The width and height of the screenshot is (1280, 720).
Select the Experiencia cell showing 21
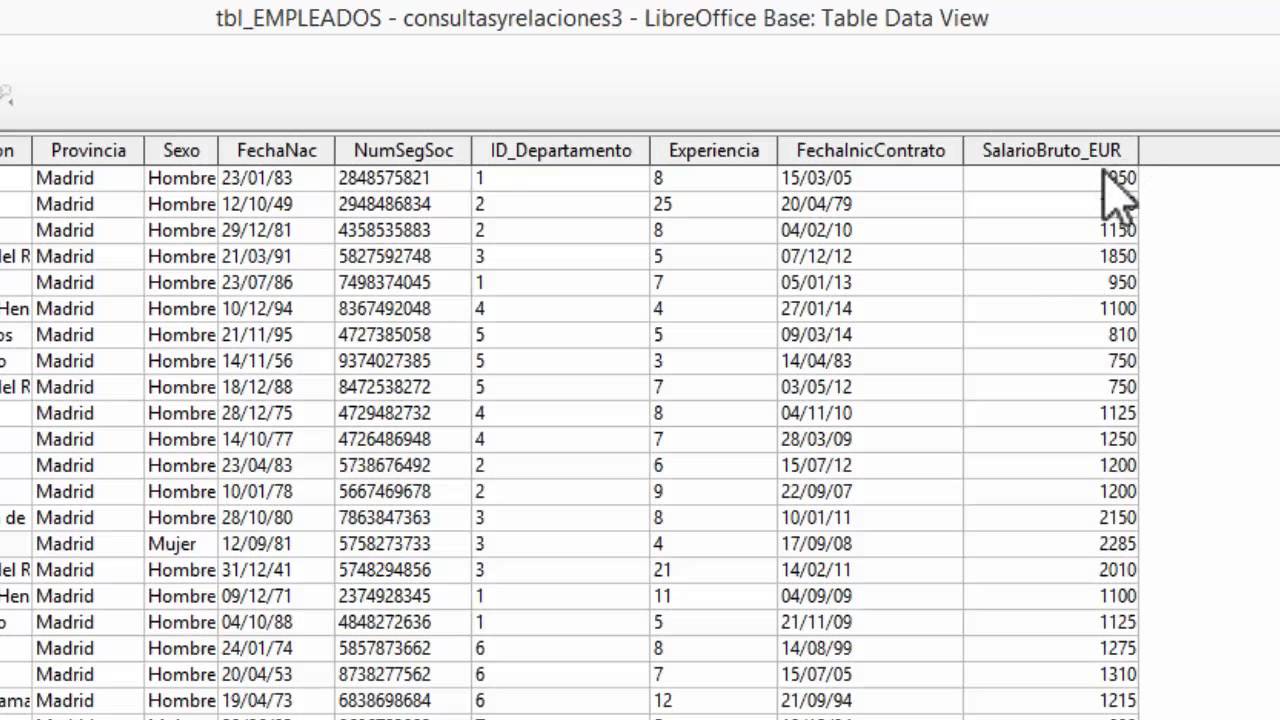point(714,569)
